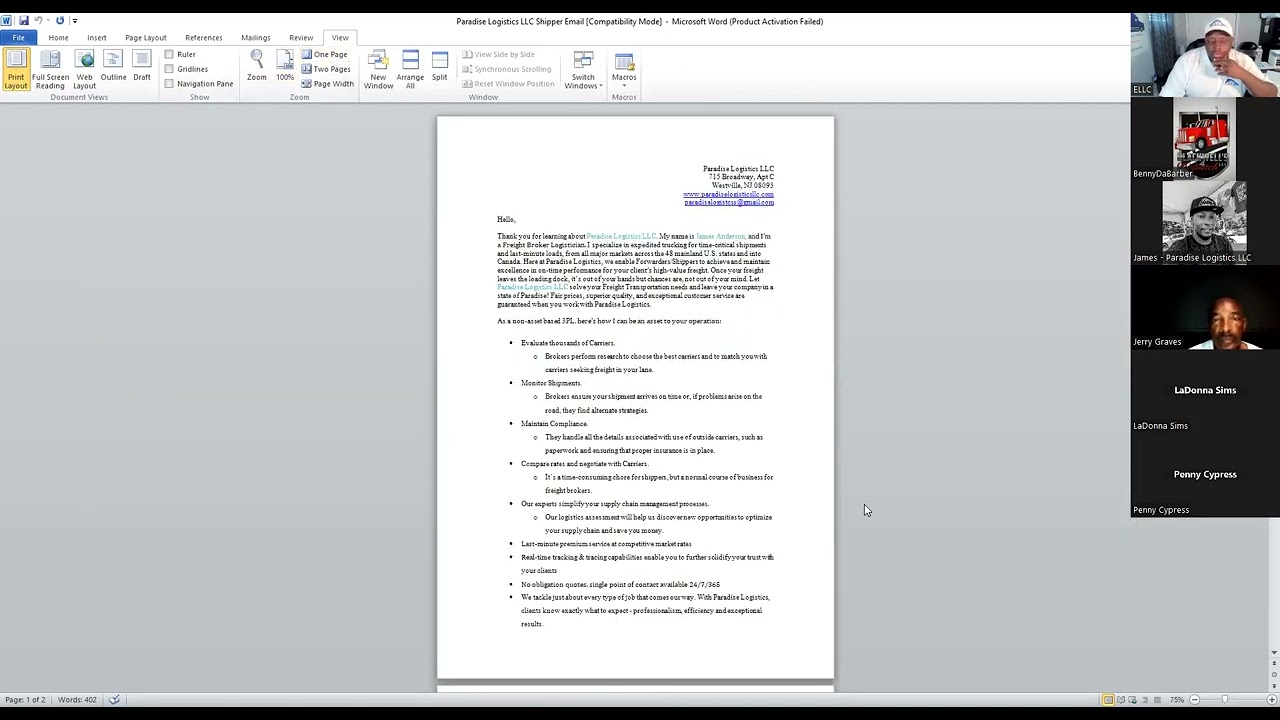Open the Review tab
This screenshot has height=720, width=1280.
tap(301, 37)
